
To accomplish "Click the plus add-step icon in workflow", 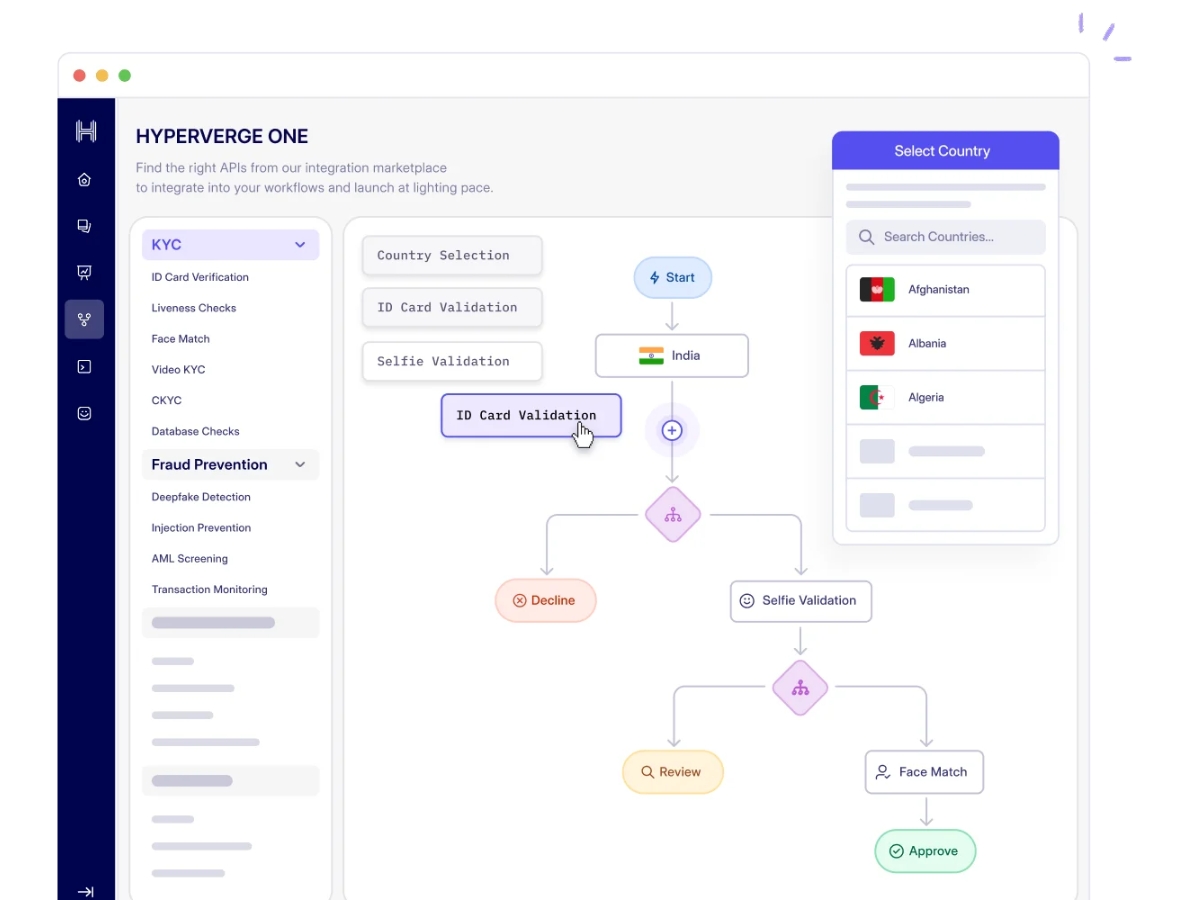I will tap(672, 430).
